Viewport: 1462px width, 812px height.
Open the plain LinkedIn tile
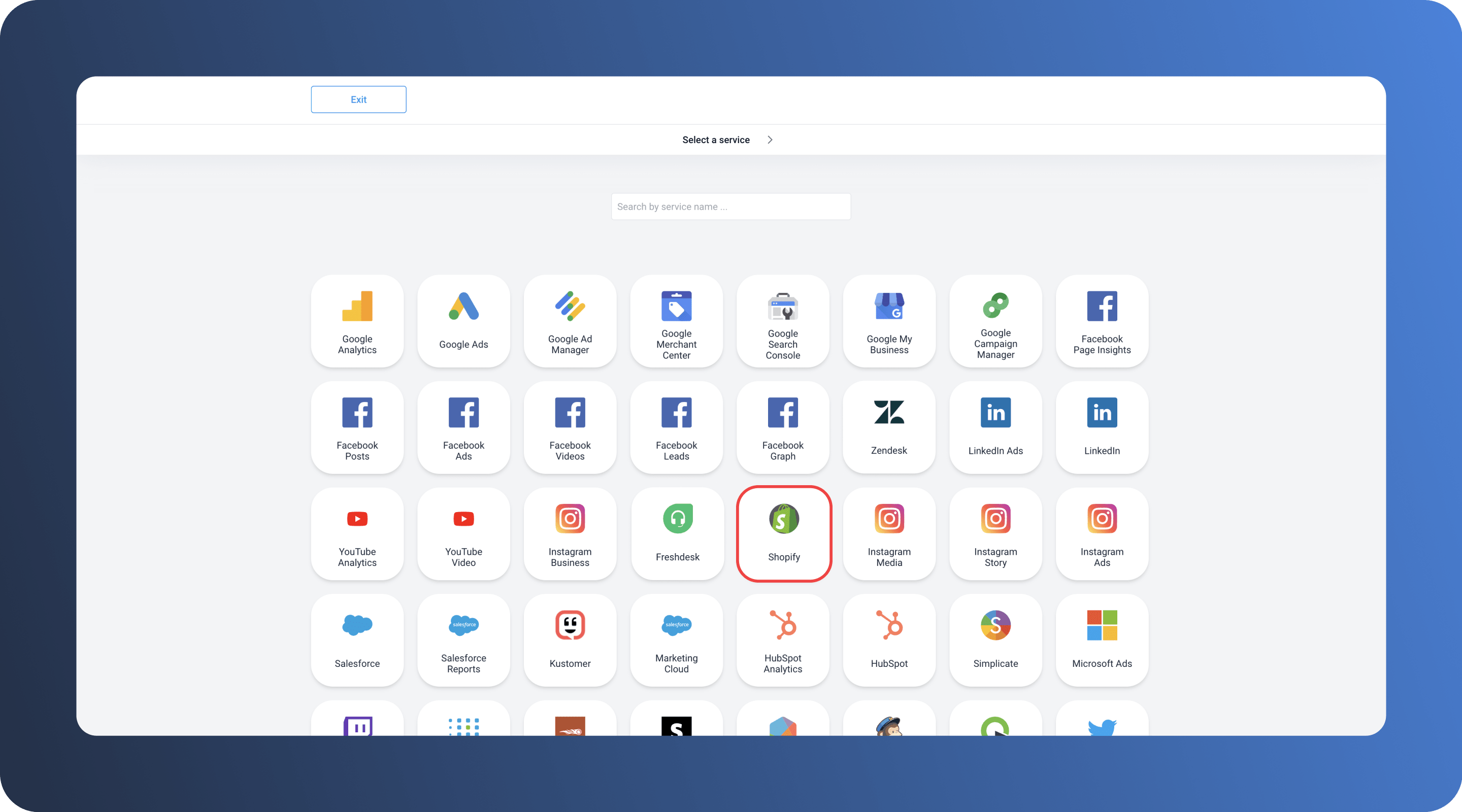[1102, 427]
